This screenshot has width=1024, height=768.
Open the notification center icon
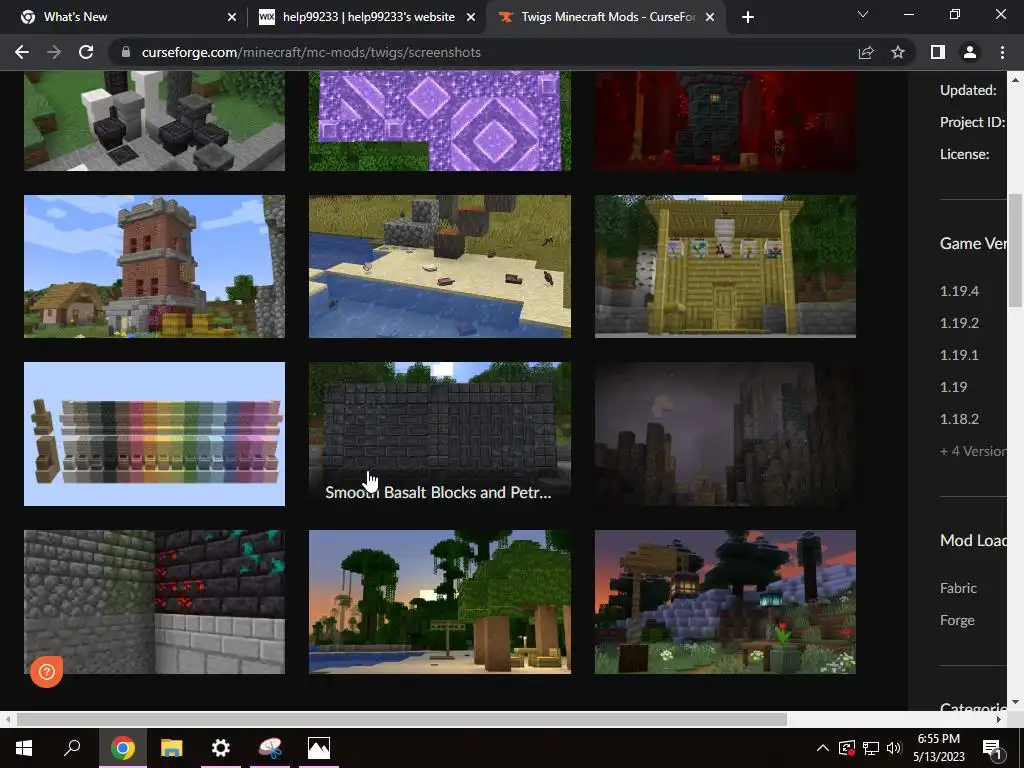[x=992, y=748]
